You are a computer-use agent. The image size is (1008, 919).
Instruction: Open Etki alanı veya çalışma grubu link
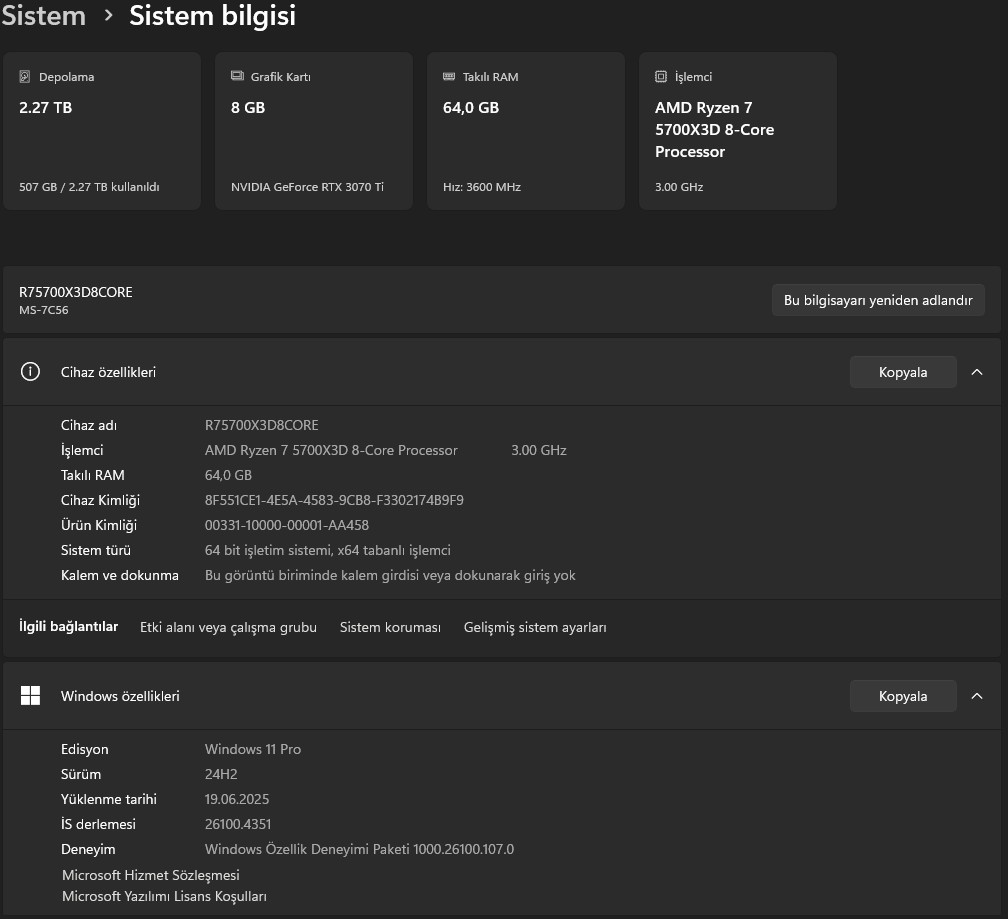pyautogui.click(x=228, y=627)
